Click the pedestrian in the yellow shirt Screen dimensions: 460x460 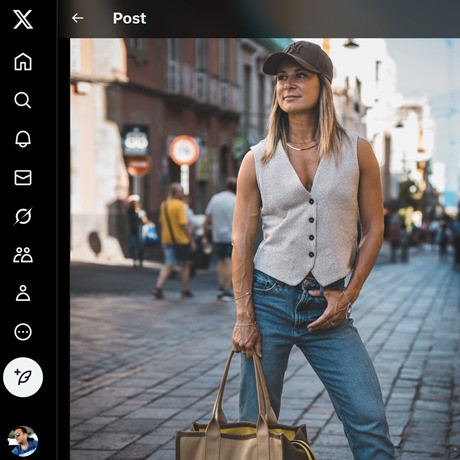pyautogui.click(x=174, y=240)
